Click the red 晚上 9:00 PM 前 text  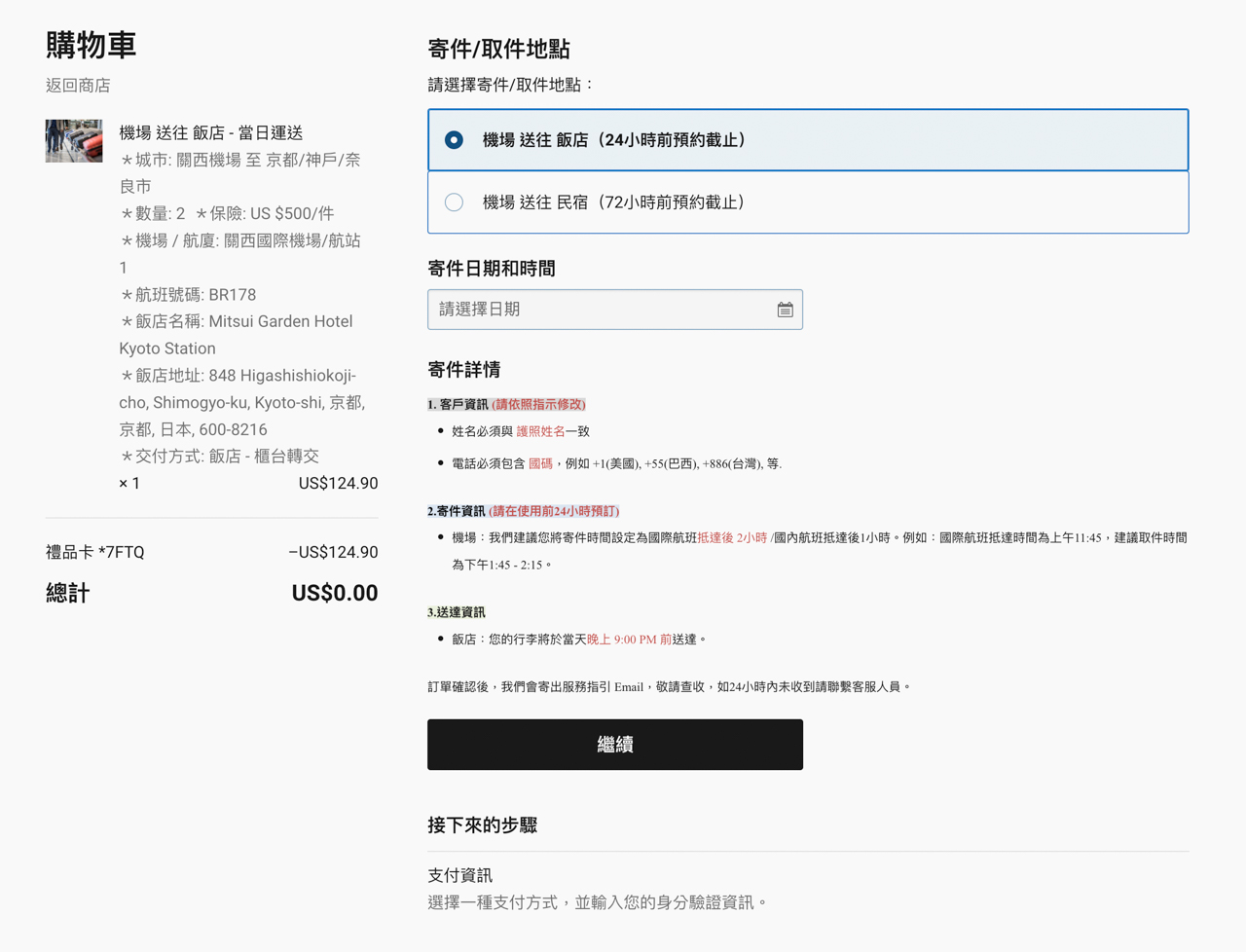pos(629,640)
